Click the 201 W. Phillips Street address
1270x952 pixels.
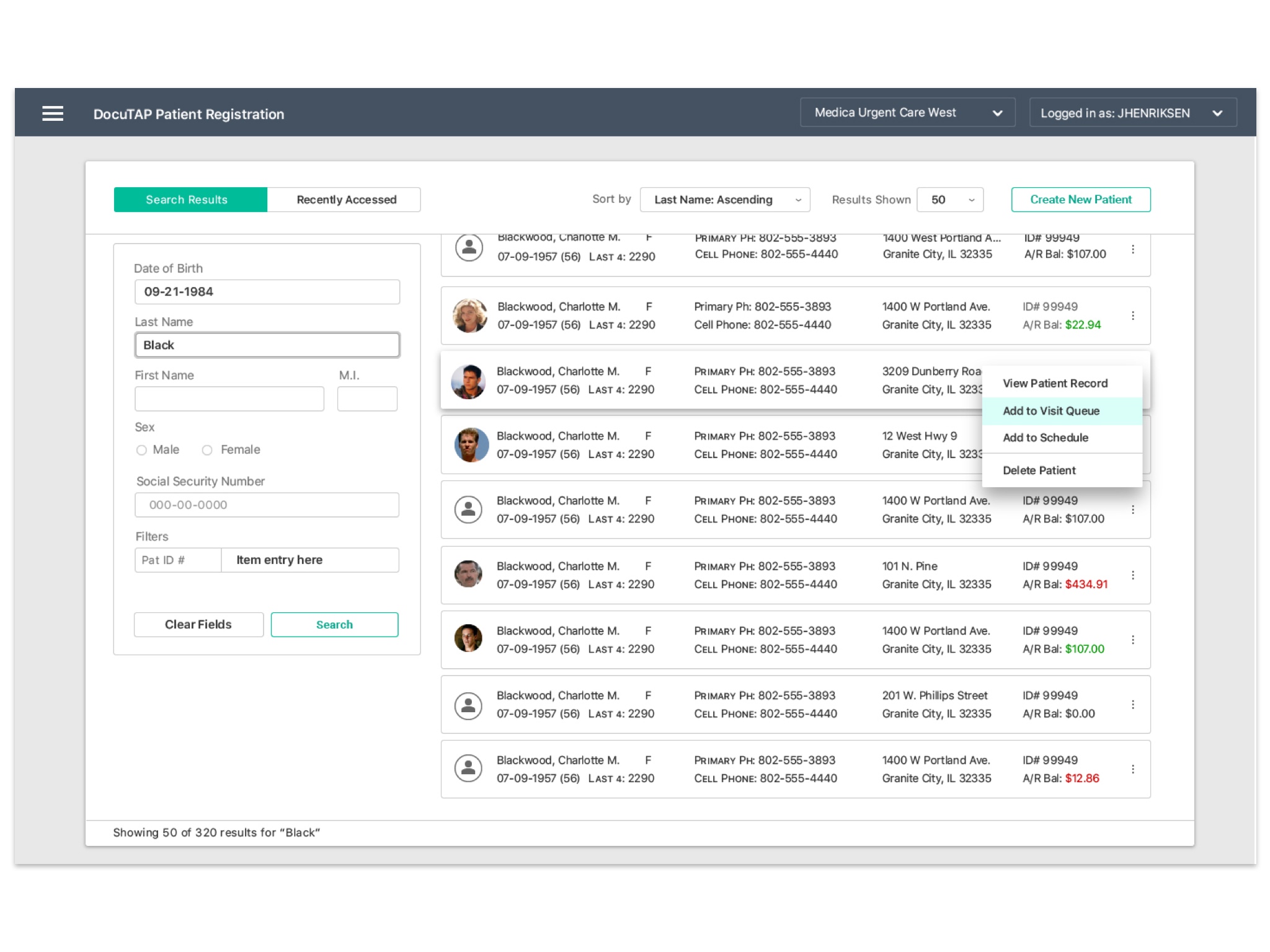[x=935, y=695]
